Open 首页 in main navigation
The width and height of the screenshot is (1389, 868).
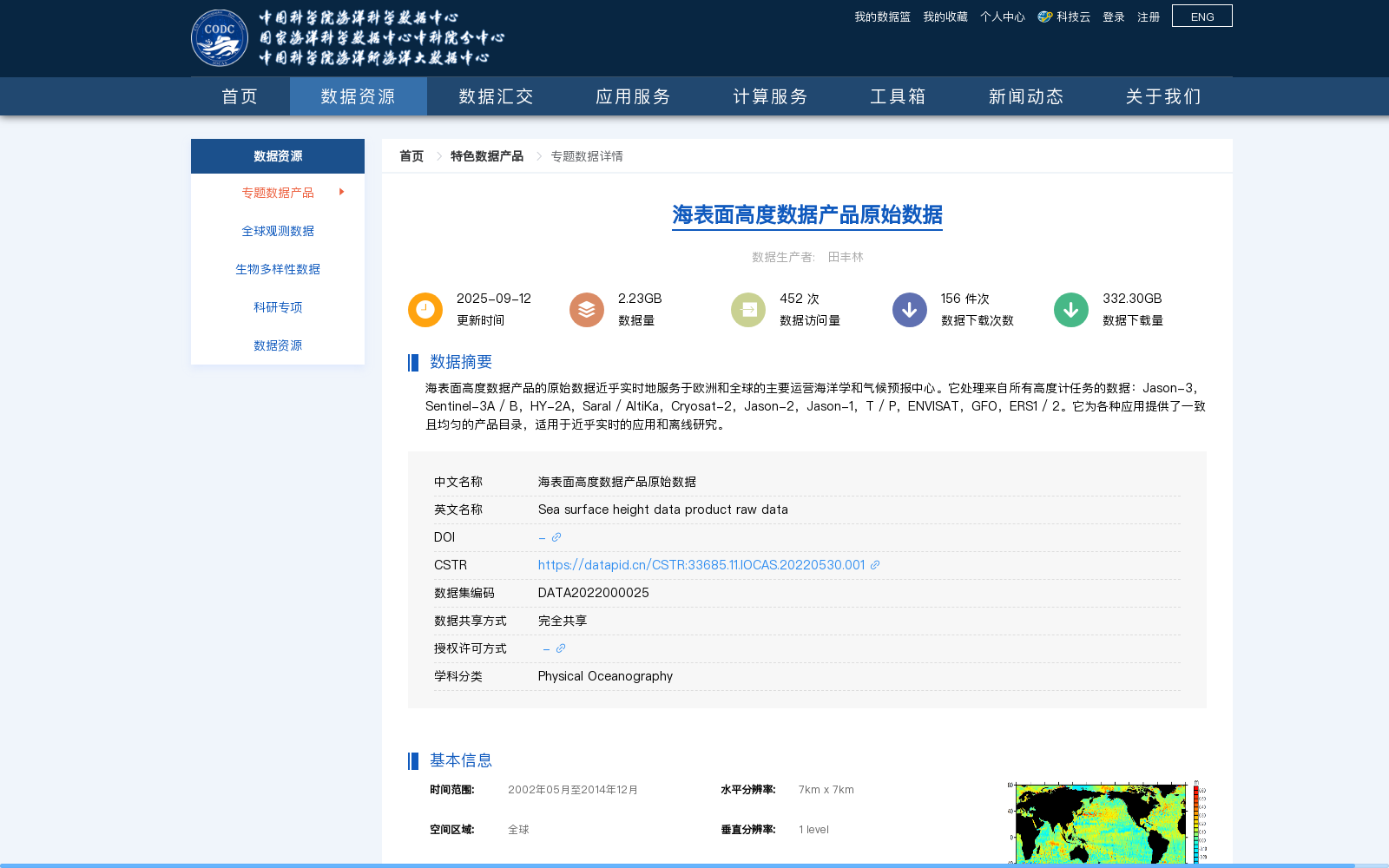pos(240,96)
